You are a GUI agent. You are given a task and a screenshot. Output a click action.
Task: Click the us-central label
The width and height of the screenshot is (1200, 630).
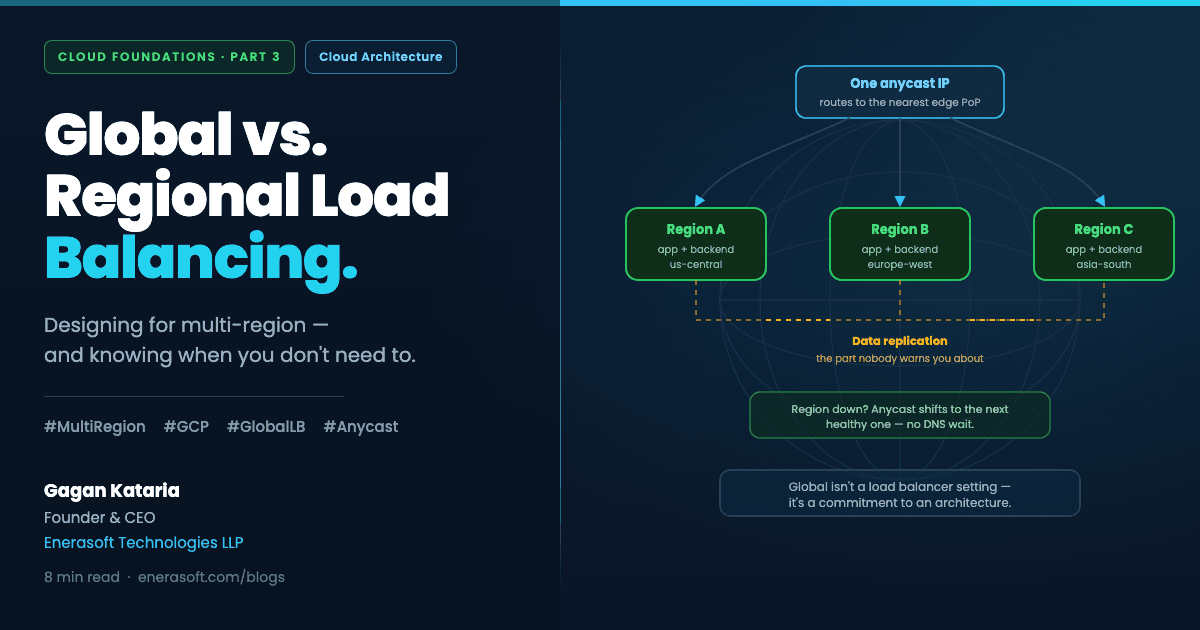pyautogui.click(x=696, y=266)
